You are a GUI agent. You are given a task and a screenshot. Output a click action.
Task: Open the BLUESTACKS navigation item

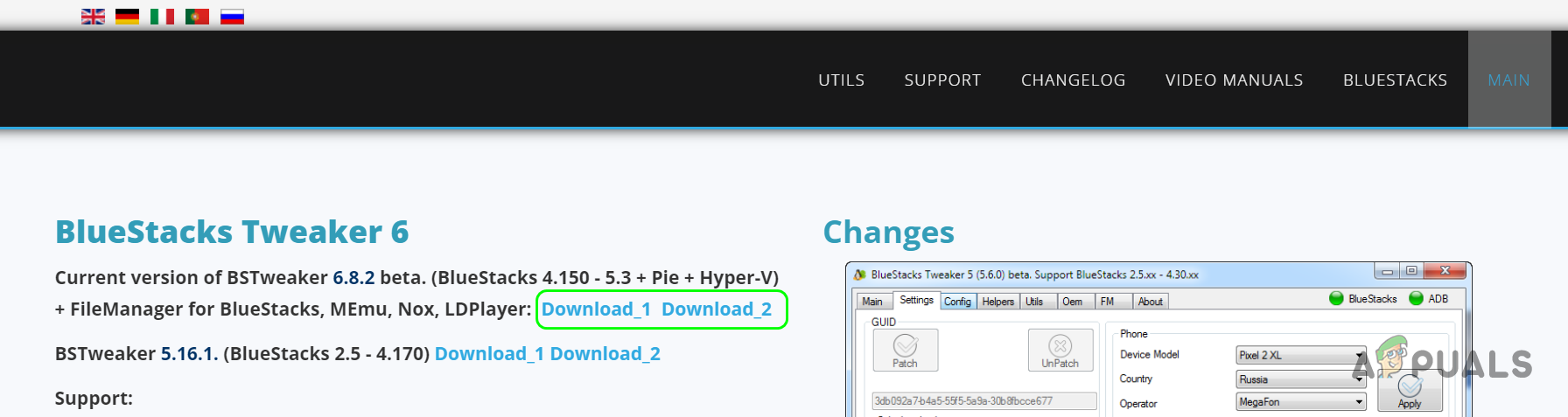coord(1395,80)
